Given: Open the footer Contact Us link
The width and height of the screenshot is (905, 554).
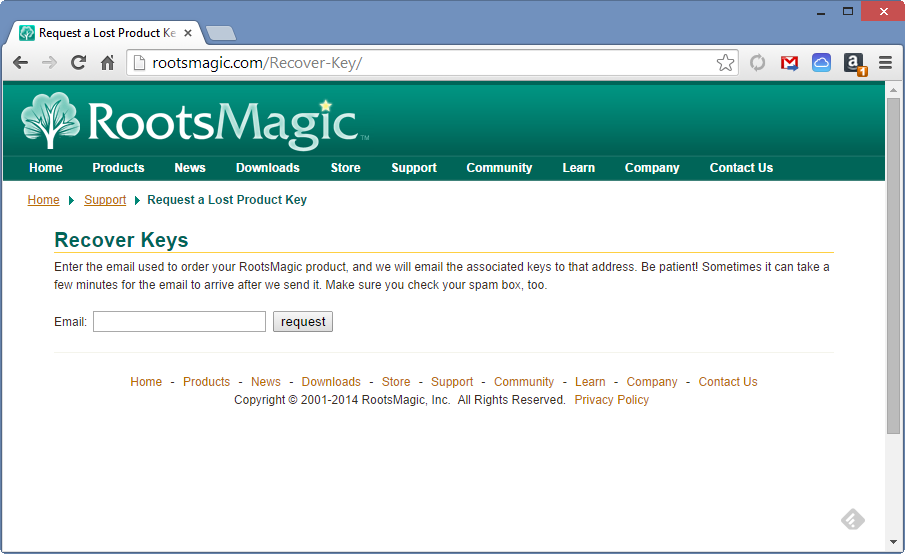Looking at the screenshot, I should point(728,382).
